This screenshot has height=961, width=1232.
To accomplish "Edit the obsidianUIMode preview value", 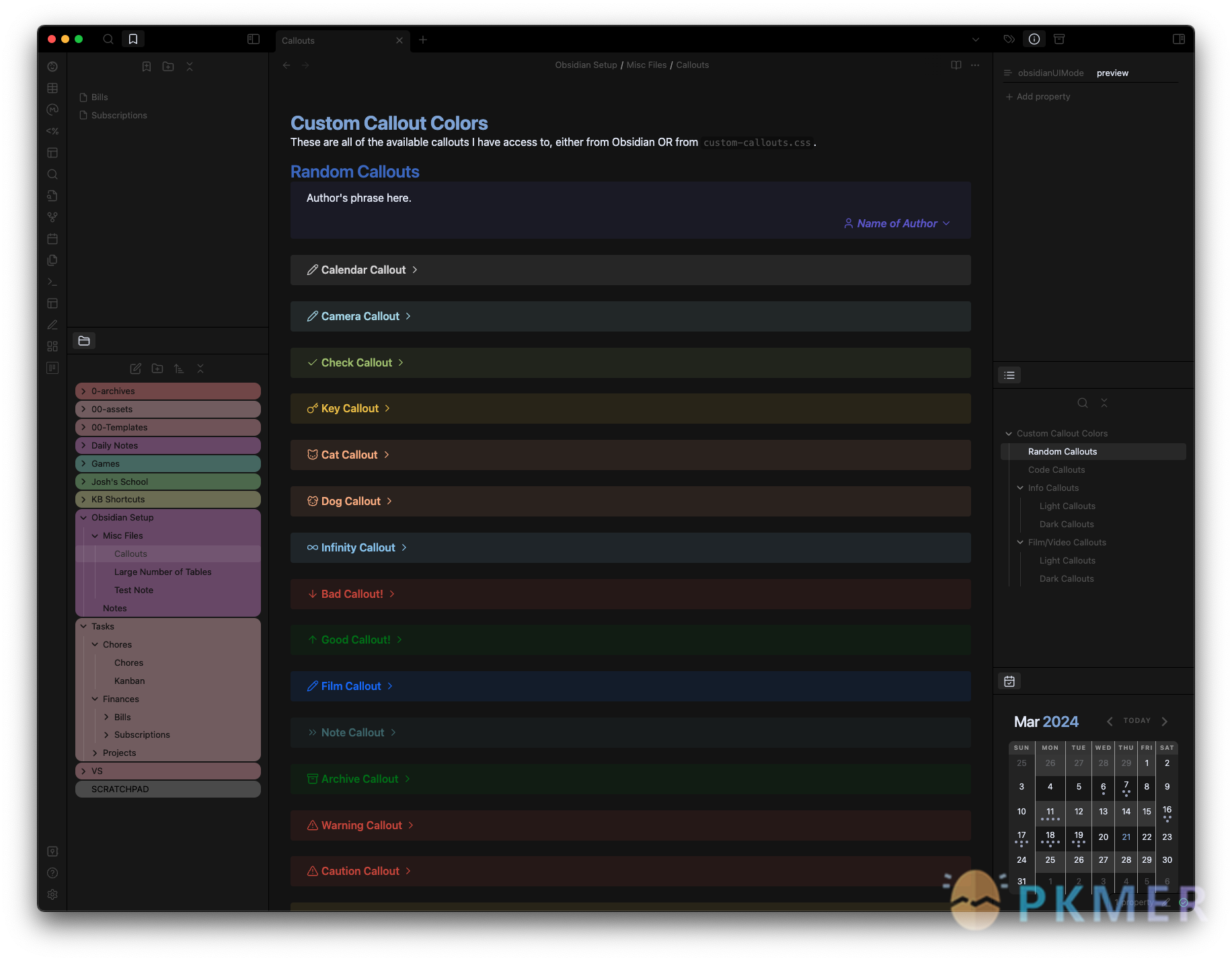I will [x=1112, y=73].
